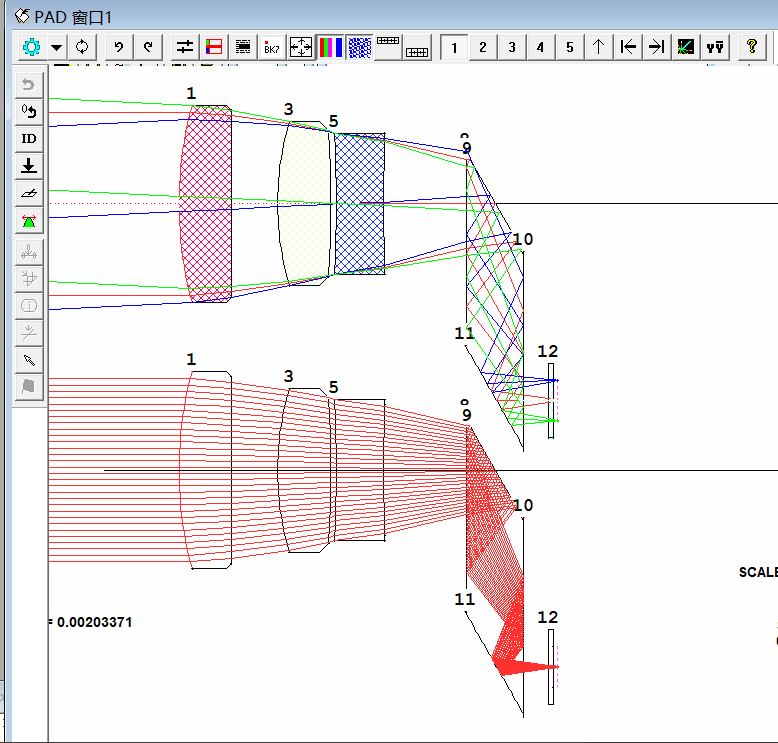778x743 pixels.
Task: Open the PAD settings gear icon
Action: coord(32,47)
